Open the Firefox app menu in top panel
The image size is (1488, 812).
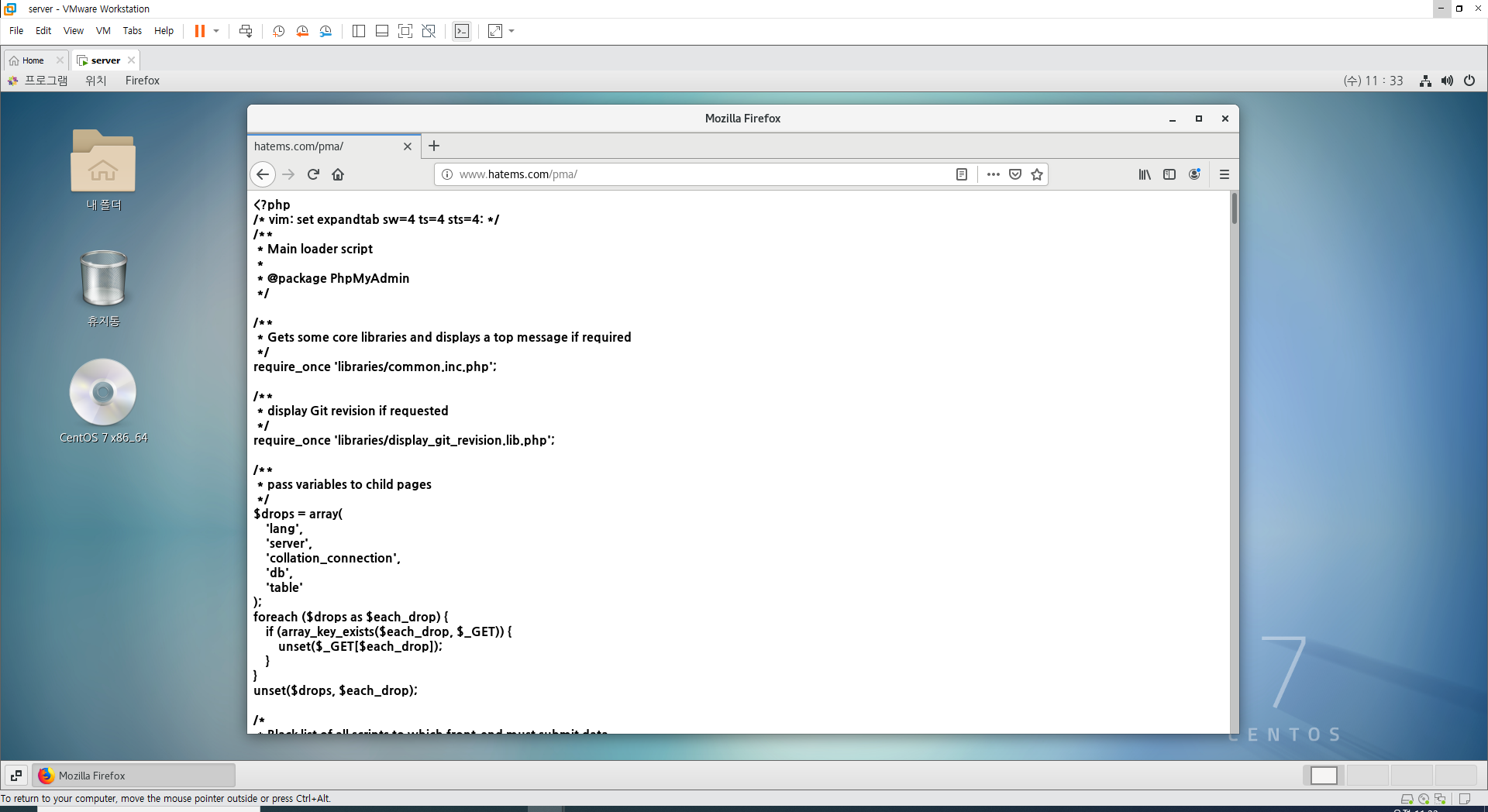point(143,81)
